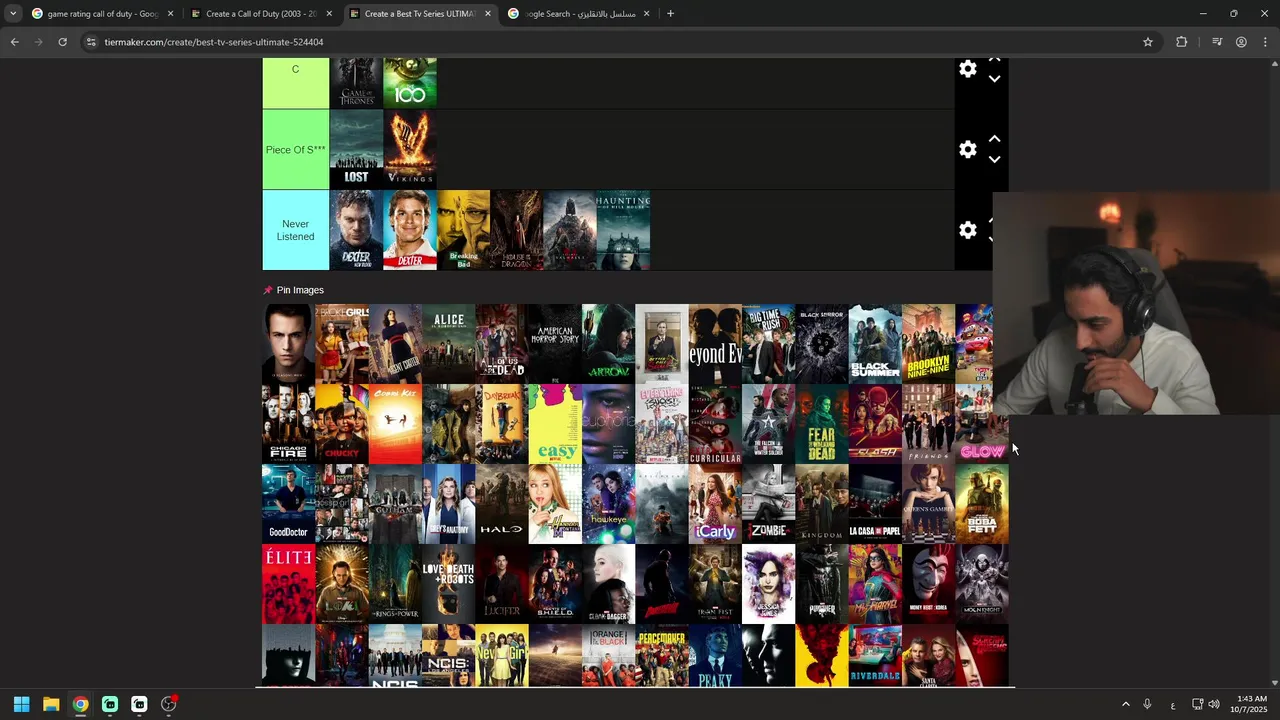The width and height of the screenshot is (1280, 720).
Task: Select the Chicago Fire poster
Action: (288, 424)
